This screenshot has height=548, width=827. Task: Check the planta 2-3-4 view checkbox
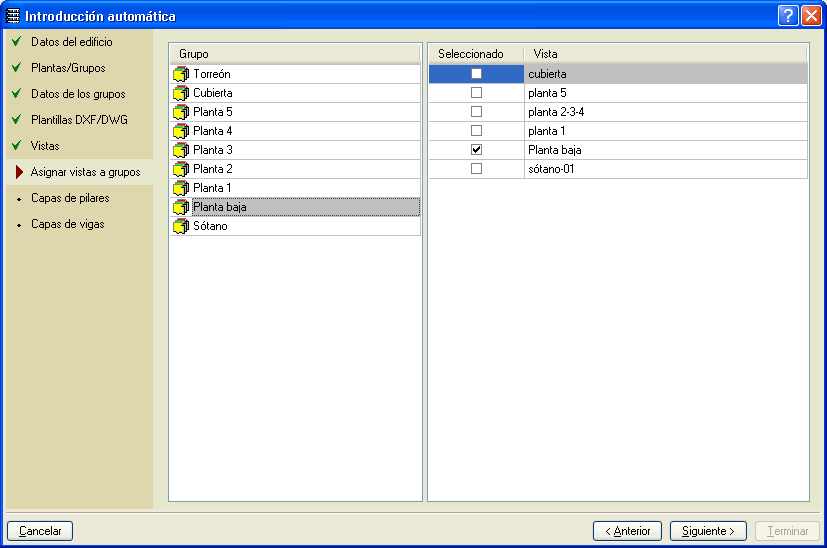point(476,112)
